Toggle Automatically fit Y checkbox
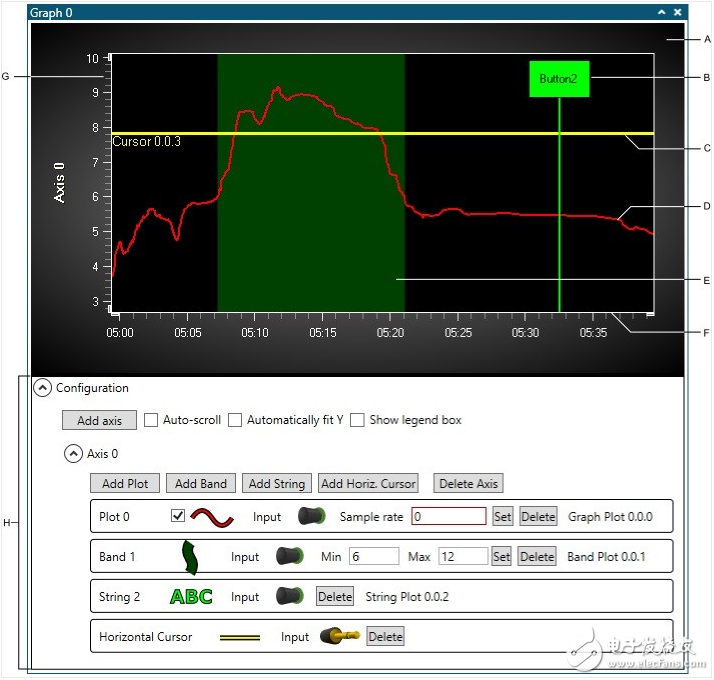Image resolution: width=714 pixels, height=680 pixels. tap(236, 420)
